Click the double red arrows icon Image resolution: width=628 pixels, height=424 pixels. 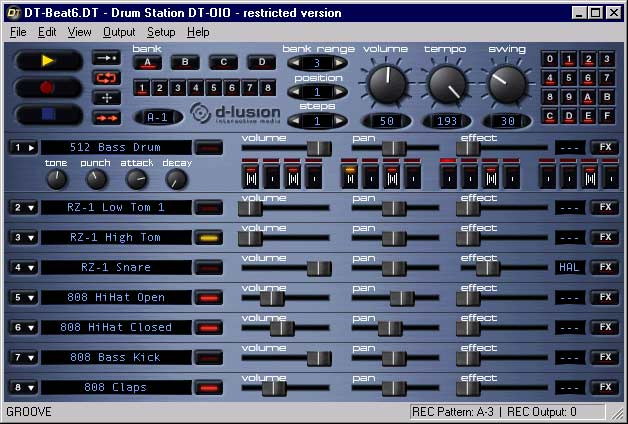106,116
